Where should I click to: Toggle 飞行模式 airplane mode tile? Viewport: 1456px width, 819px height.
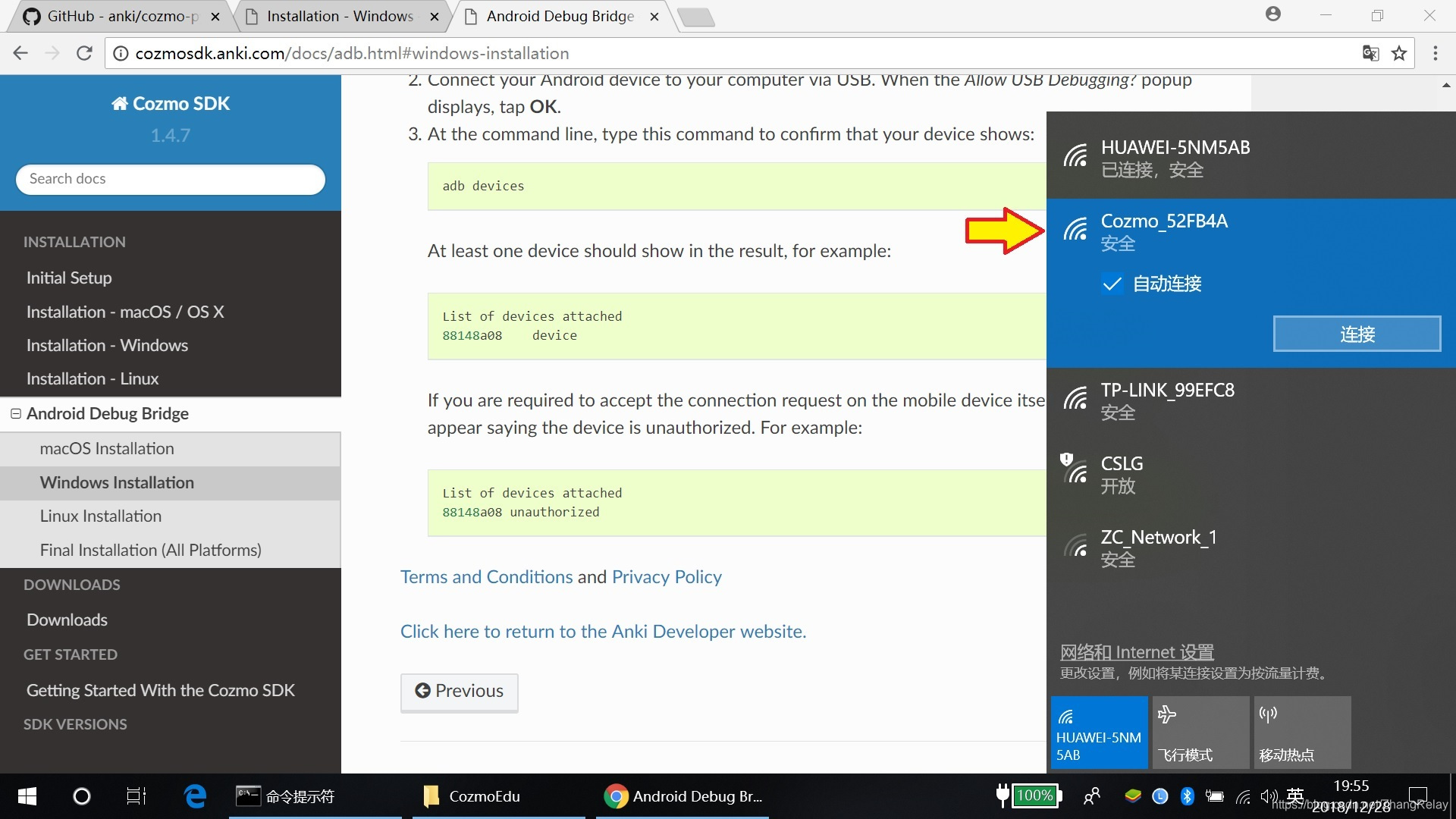[x=1200, y=733]
